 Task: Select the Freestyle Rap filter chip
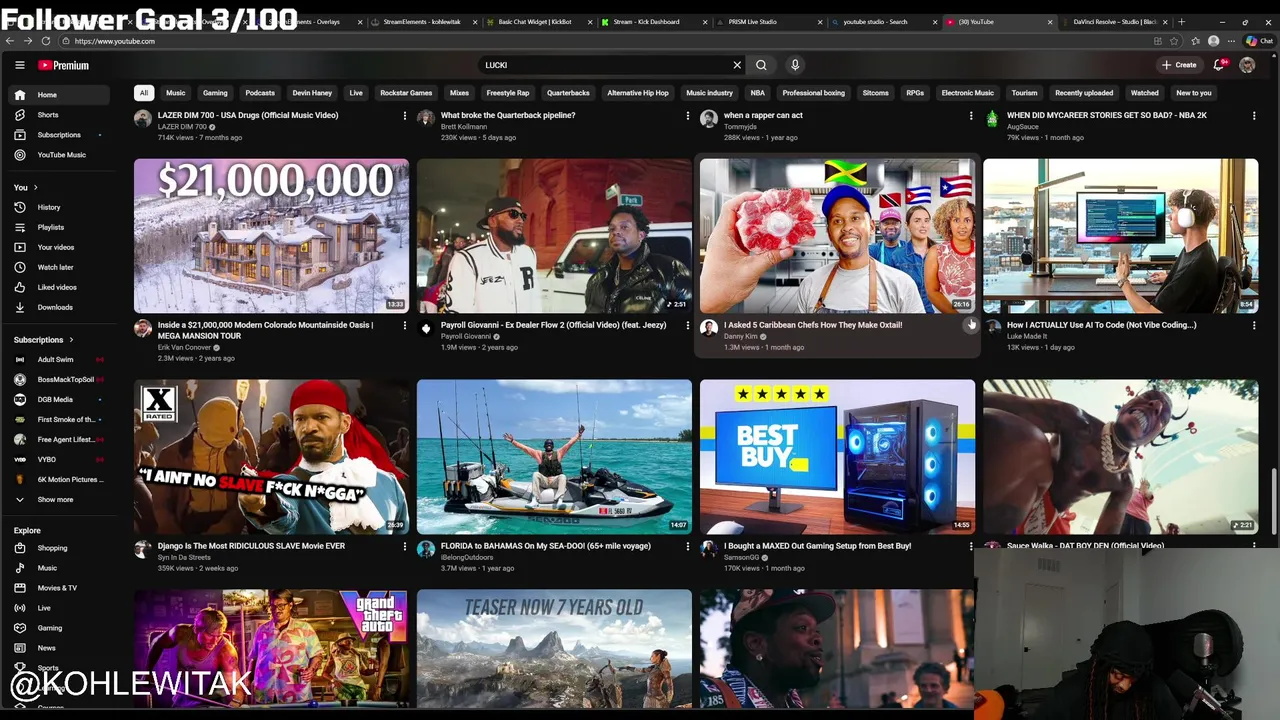pos(508,93)
